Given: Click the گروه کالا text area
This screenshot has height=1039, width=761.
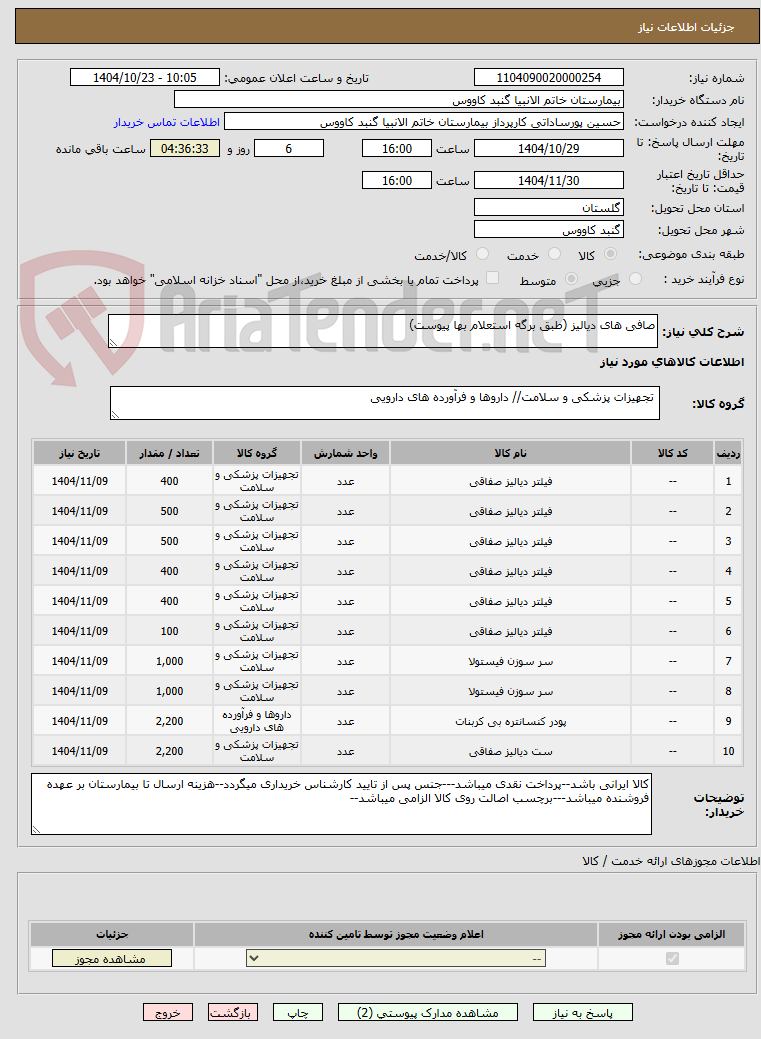Looking at the screenshot, I should [x=384, y=403].
